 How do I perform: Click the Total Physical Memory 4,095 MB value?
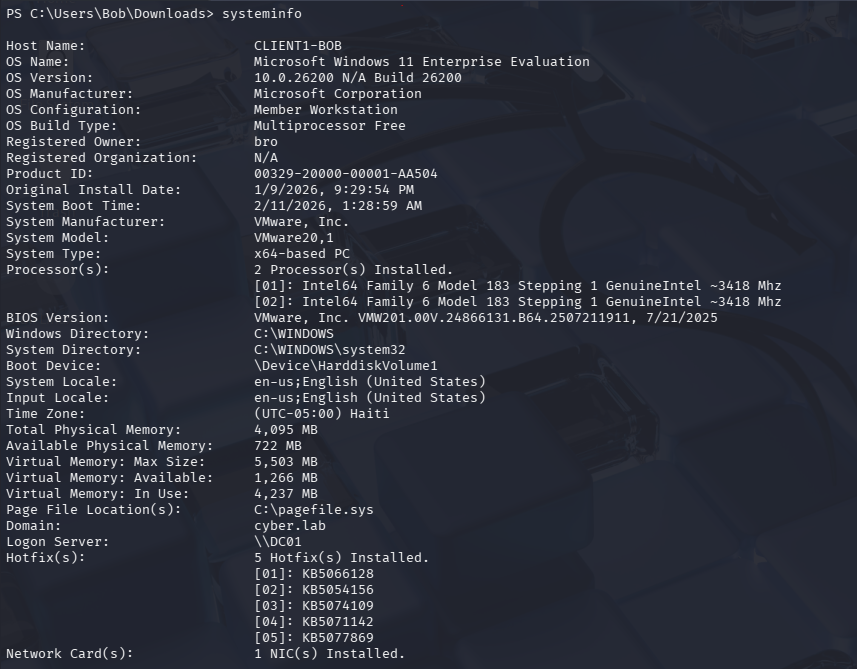pyautogui.click(x=285, y=430)
